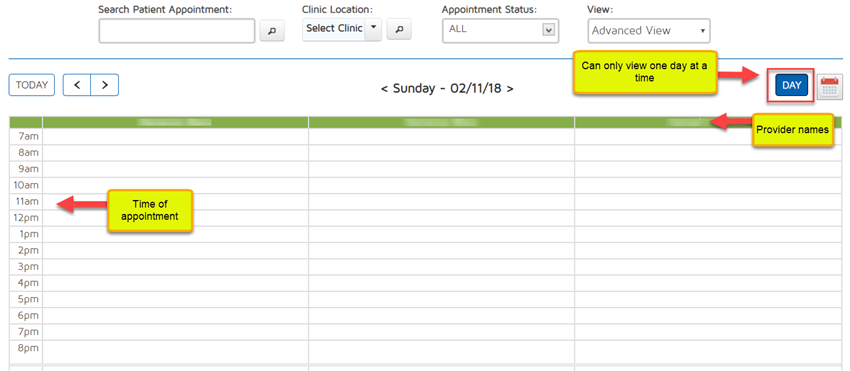Click the 7am slot for first provider
This screenshot has width=850, height=371.
click(x=175, y=137)
